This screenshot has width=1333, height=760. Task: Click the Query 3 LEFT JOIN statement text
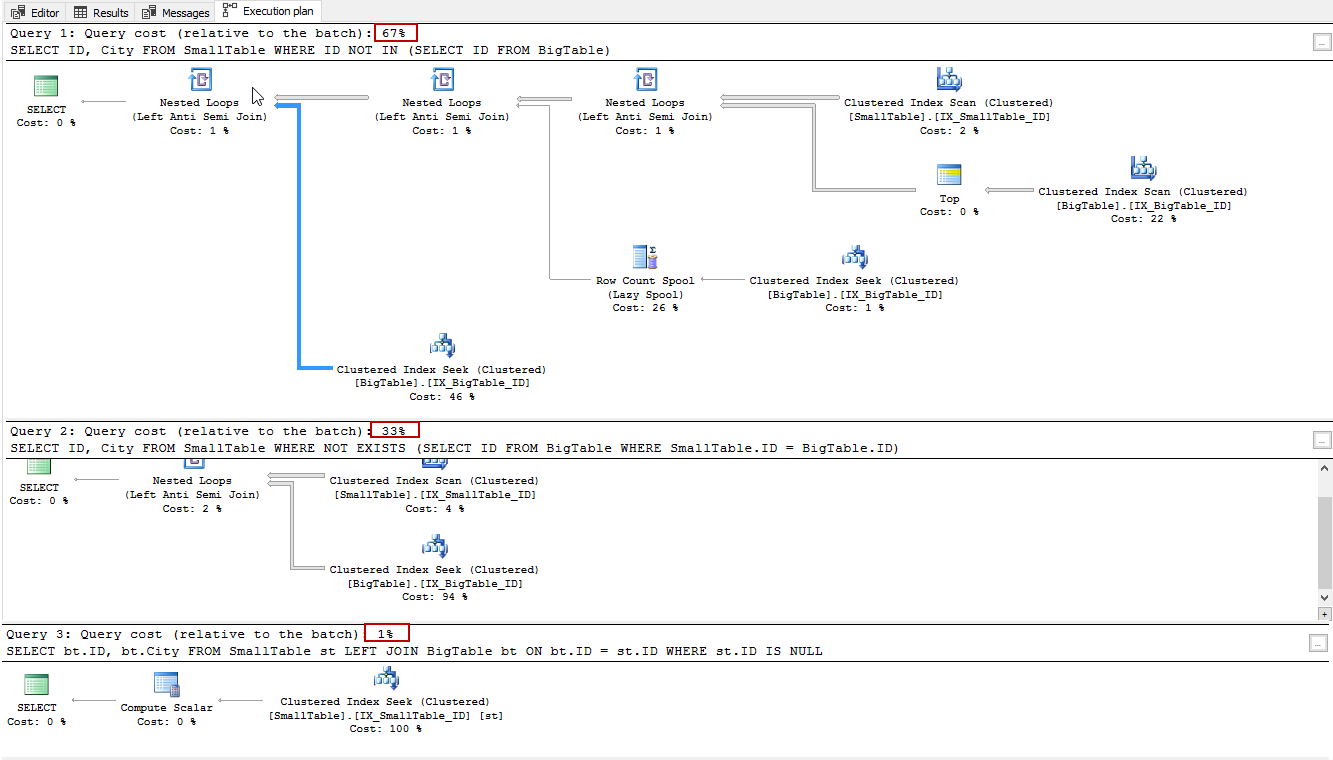(x=414, y=651)
